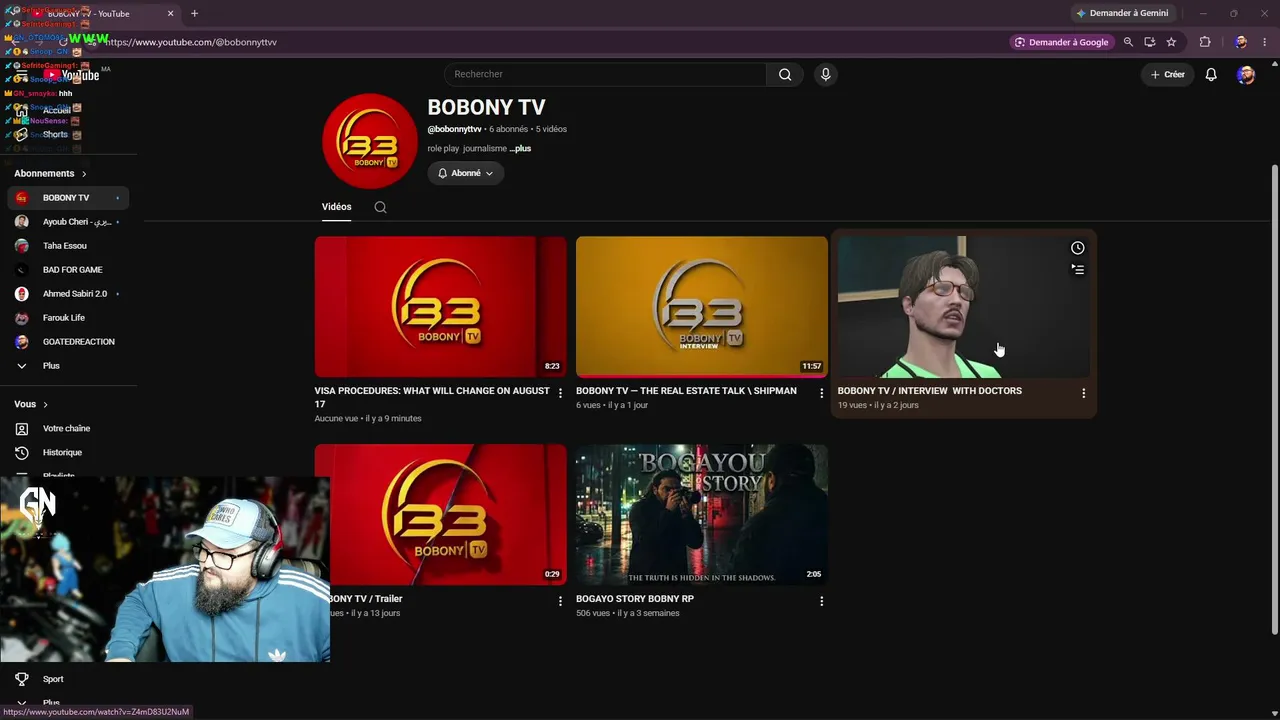Screen dimensions: 1280x720
Task: Select the Vidéos tab
Action: coord(336,207)
